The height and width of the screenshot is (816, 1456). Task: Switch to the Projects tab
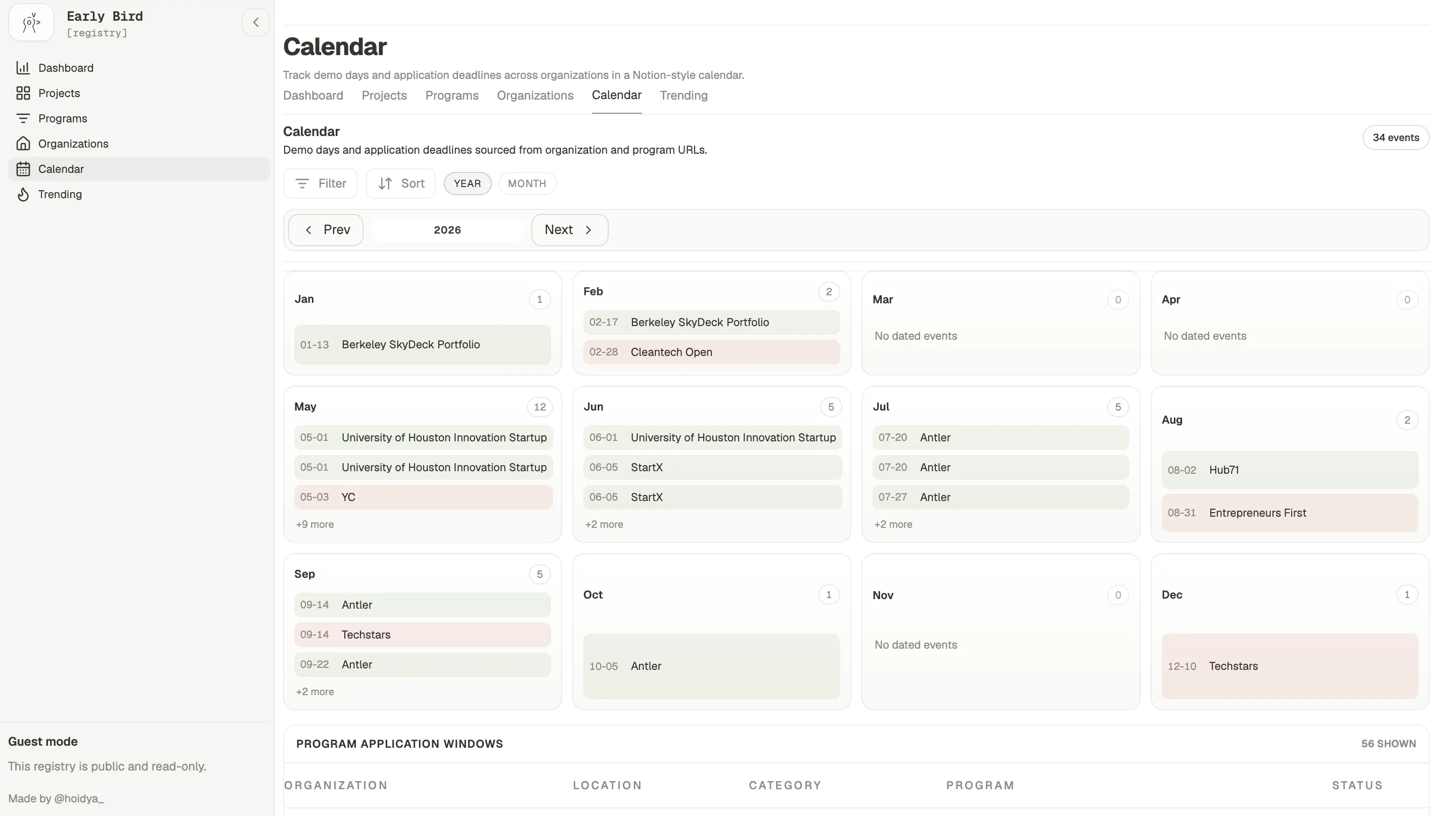pyautogui.click(x=384, y=96)
